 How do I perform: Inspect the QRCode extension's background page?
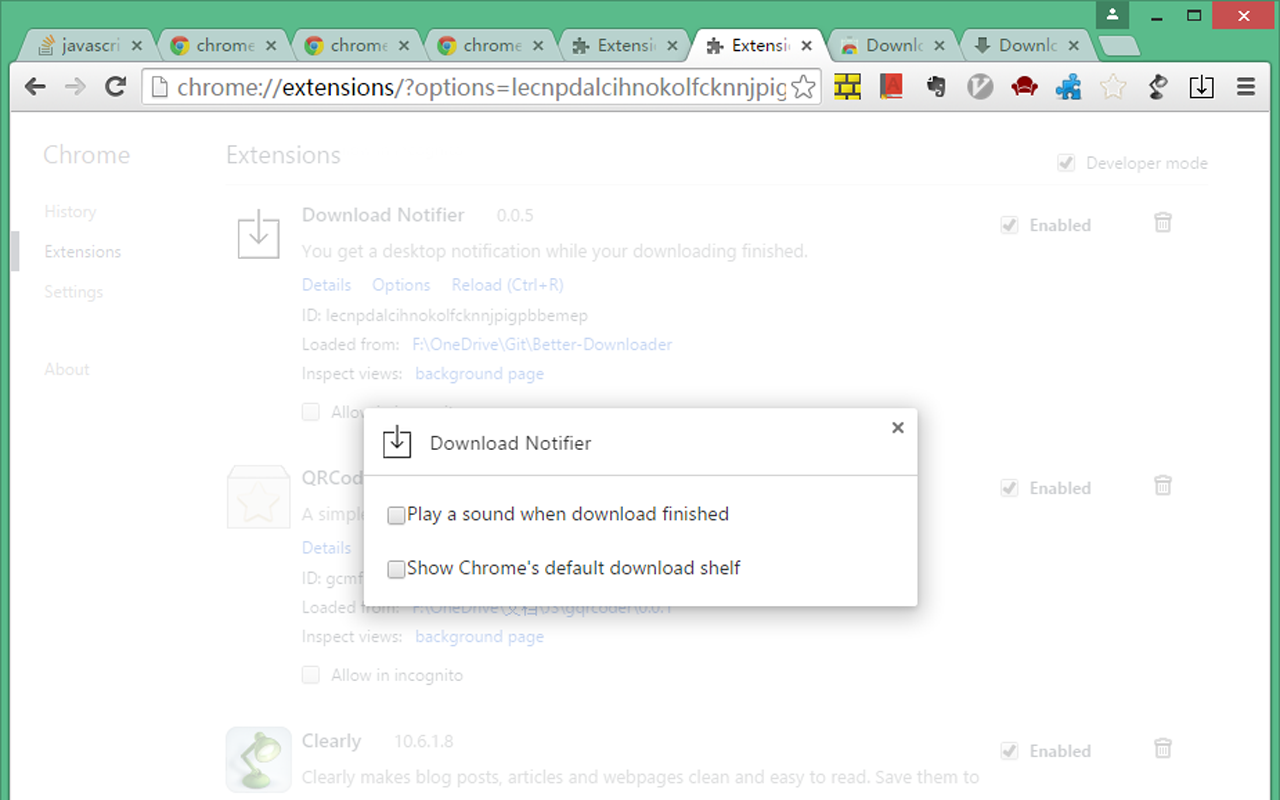(x=480, y=637)
